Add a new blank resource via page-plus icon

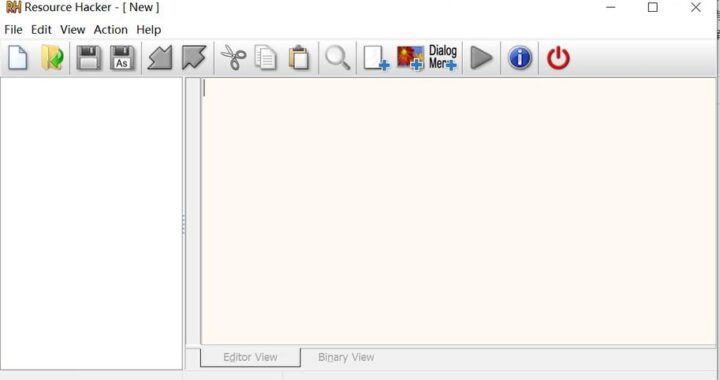click(x=376, y=58)
